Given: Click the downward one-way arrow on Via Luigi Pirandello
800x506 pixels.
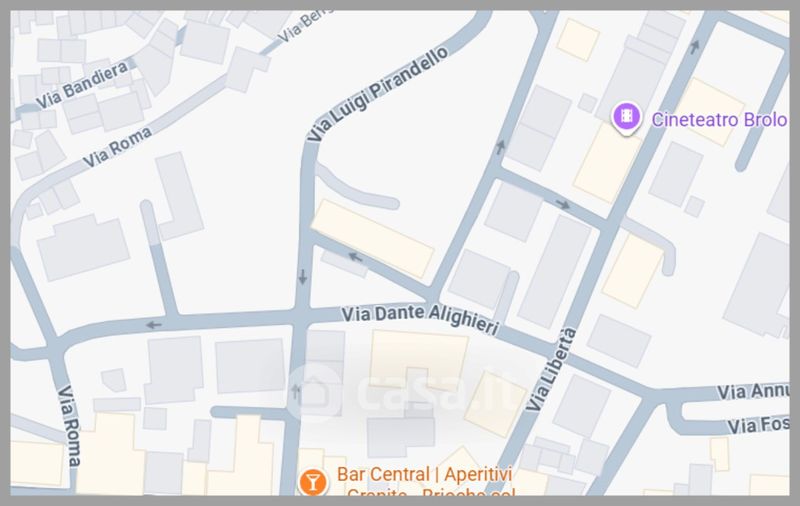Looking at the screenshot, I should point(303,277).
